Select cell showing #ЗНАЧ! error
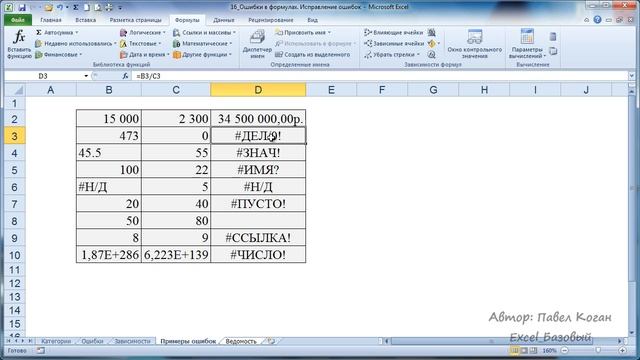 click(258, 153)
